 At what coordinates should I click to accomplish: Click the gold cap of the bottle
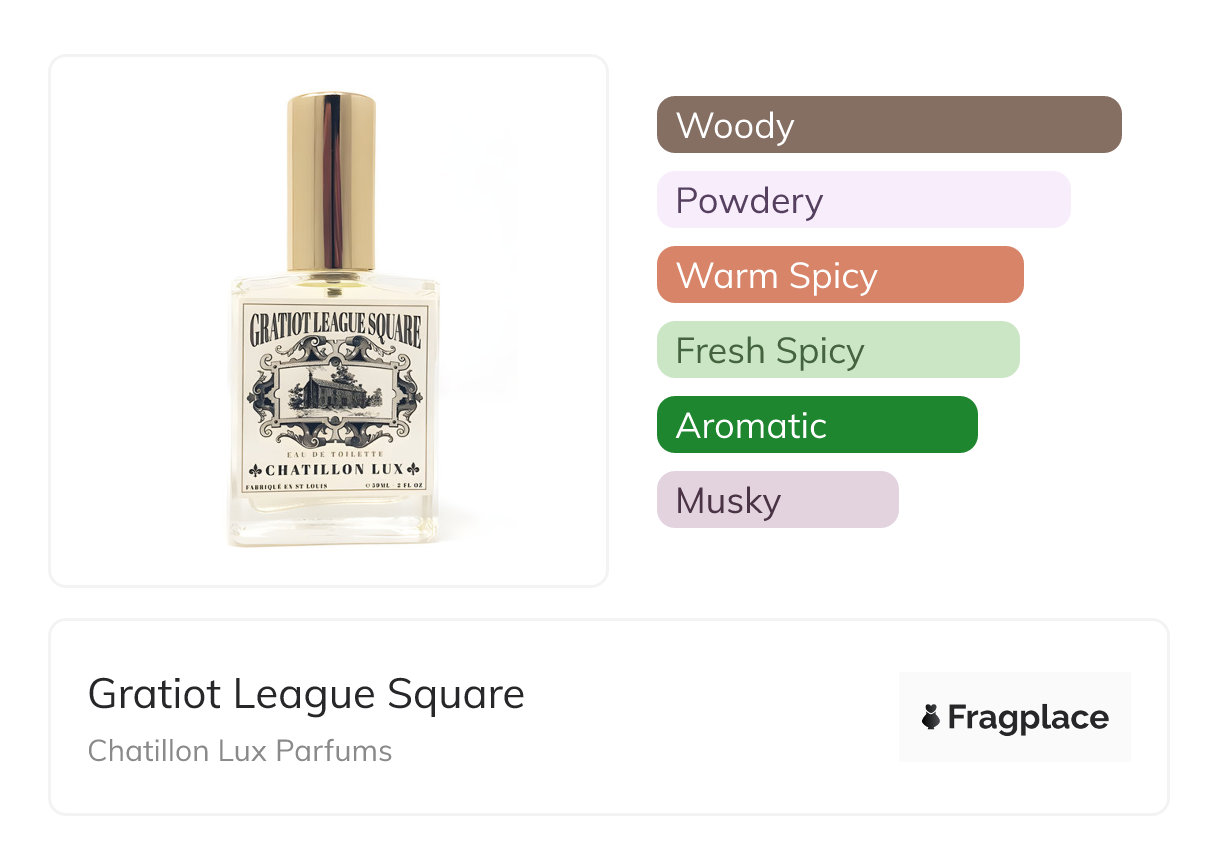[x=332, y=182]
